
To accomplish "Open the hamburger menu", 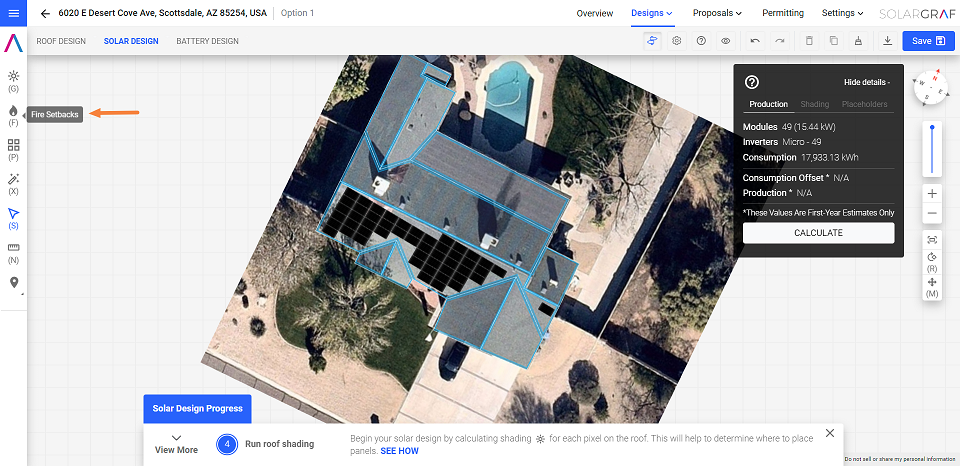I will pos(14,13).
